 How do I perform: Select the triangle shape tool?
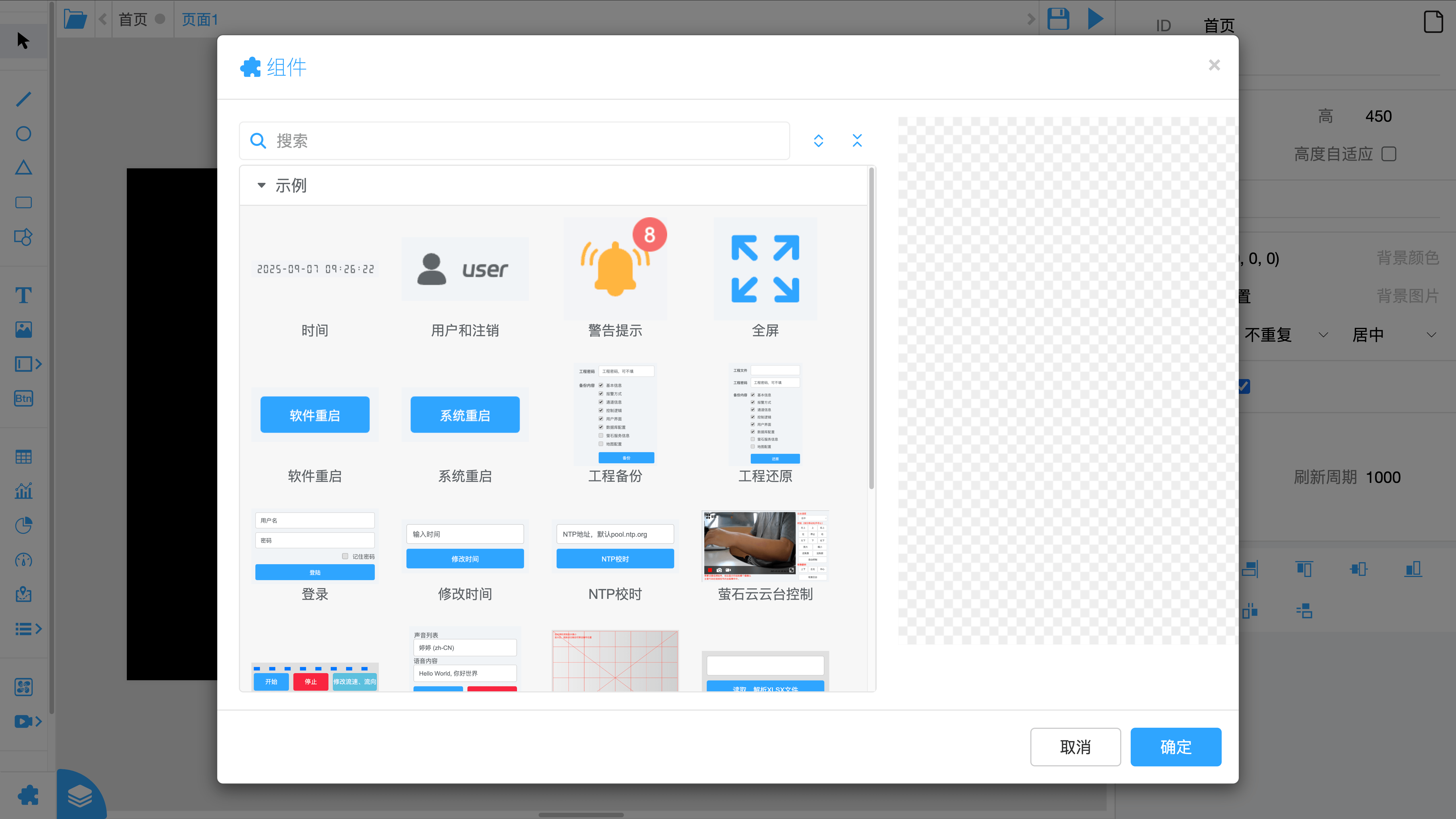coord(23,168)
